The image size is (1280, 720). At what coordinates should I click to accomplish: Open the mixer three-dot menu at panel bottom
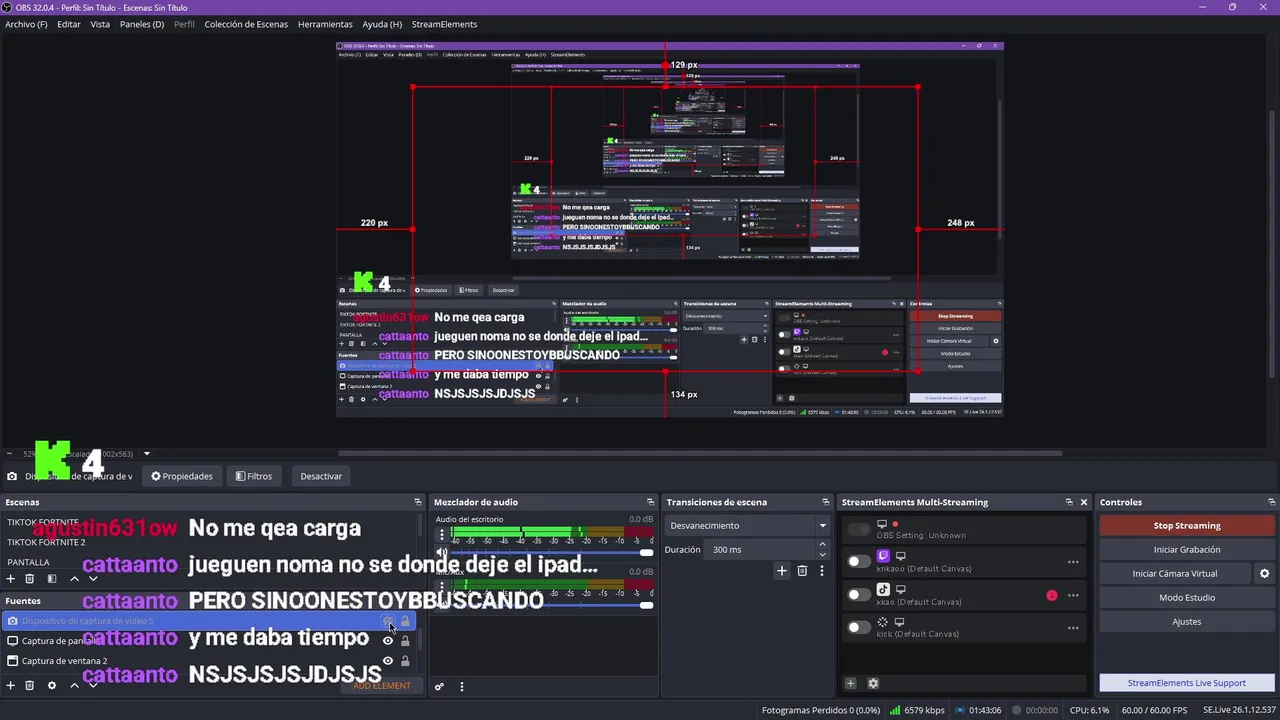[461, 686]
